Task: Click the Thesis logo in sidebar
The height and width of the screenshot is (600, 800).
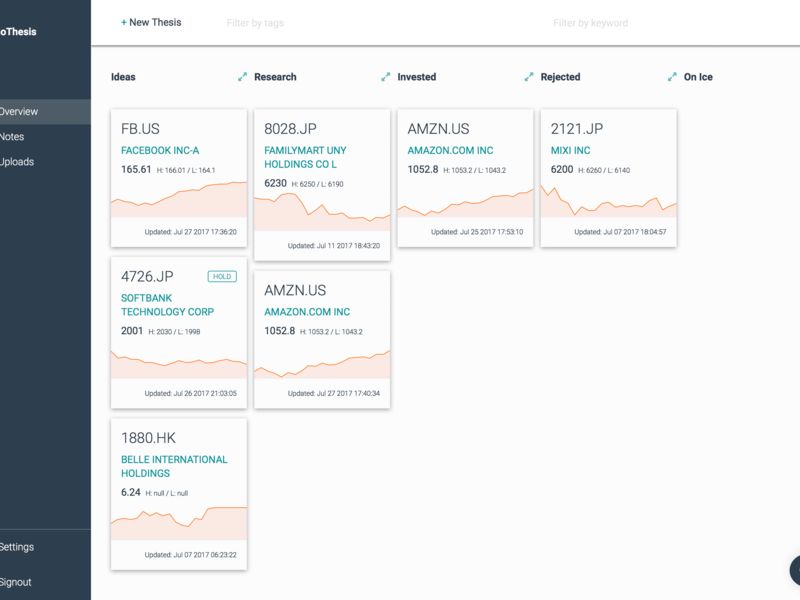Action: (x=18, y=32)
